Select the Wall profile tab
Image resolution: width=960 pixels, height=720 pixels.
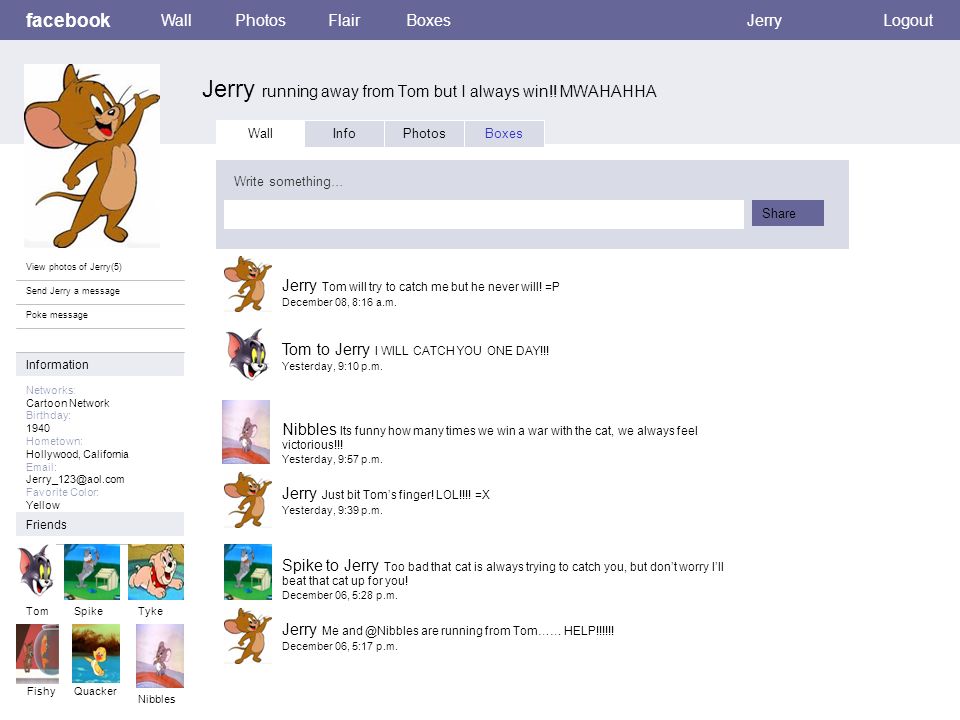pyautogui.click(x=260, y=133)
